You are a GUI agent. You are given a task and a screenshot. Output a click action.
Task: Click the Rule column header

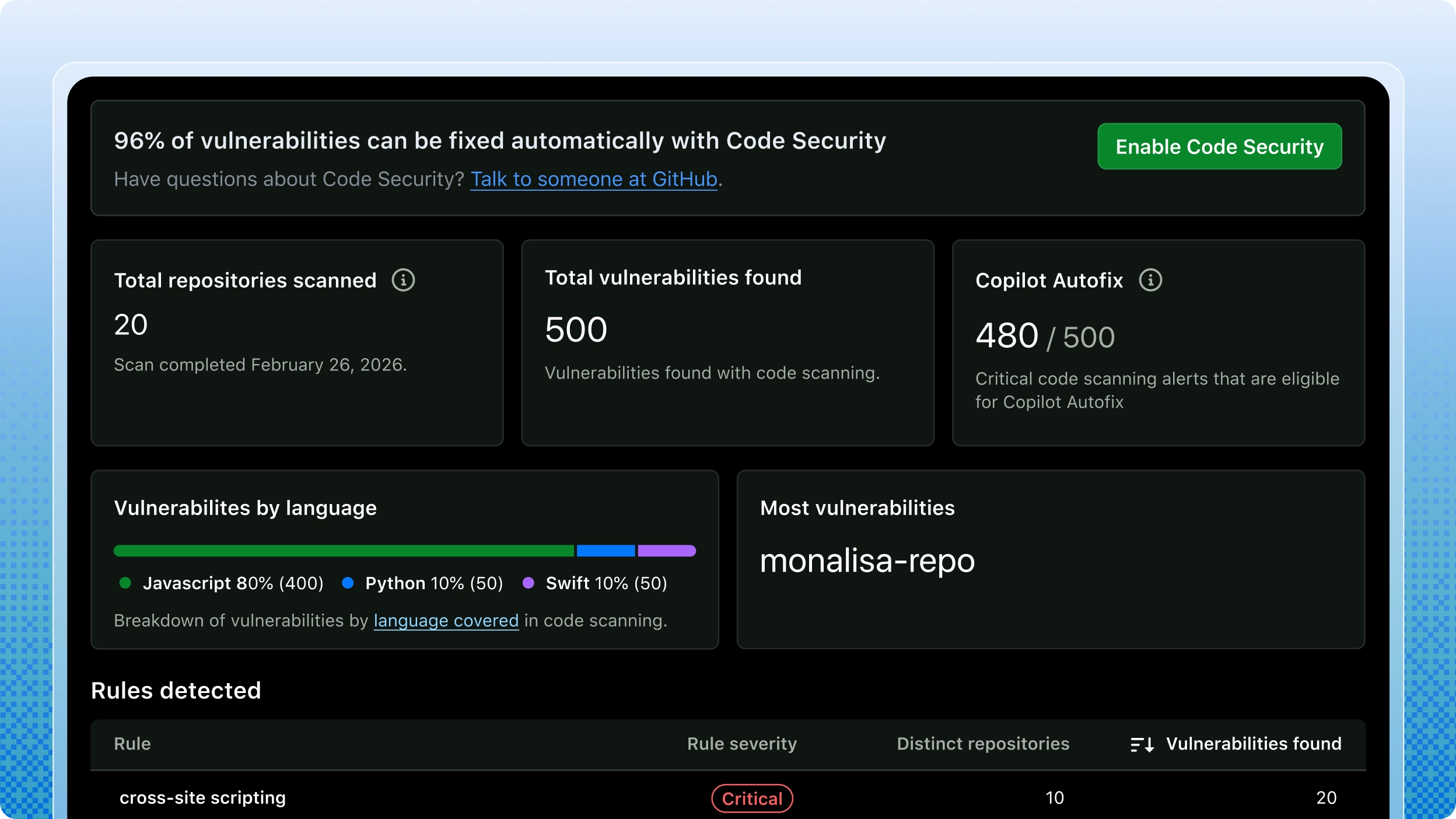coord(132,744)
